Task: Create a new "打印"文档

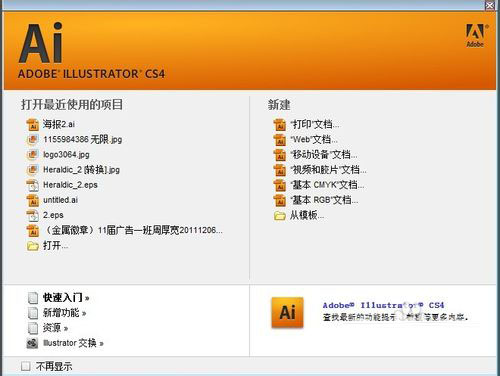Action: pyautogui.click(x=315, y=125)
